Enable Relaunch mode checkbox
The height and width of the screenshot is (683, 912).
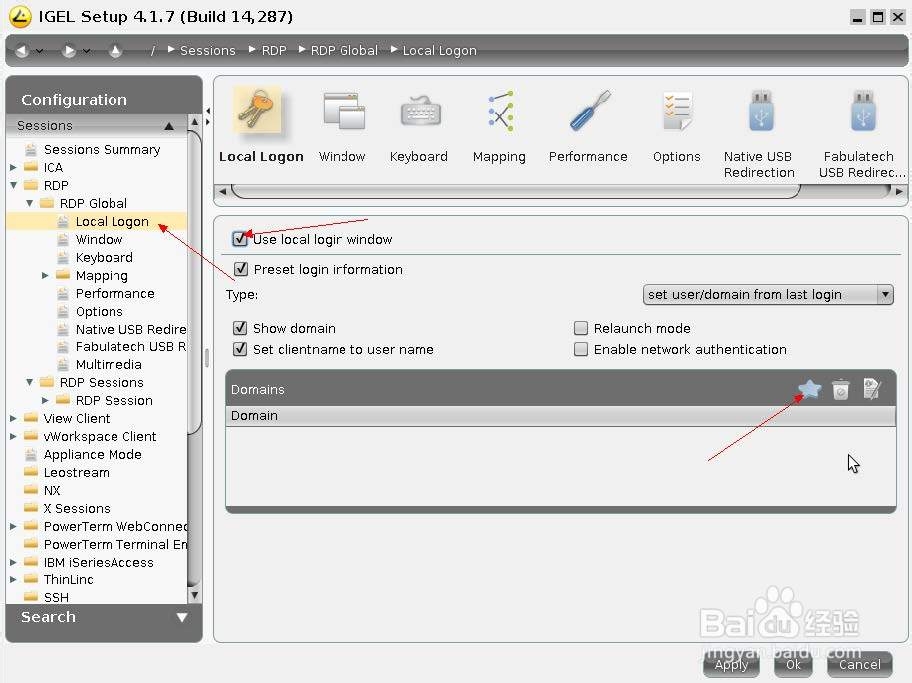(580, 328)
